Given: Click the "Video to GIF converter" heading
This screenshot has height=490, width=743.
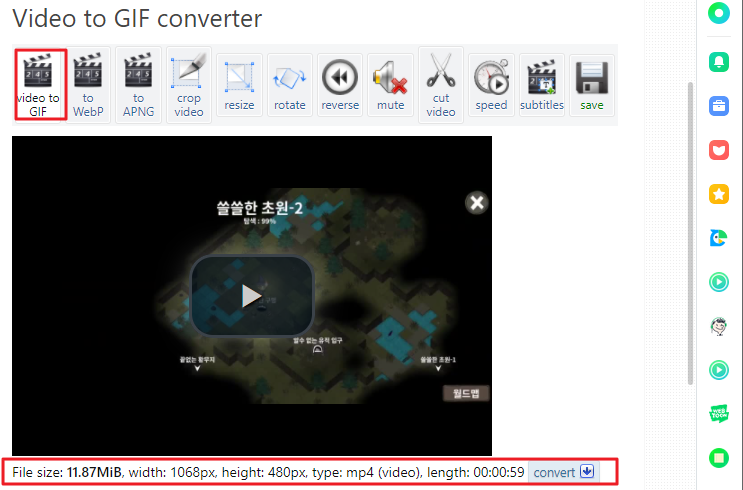Looking at the screenshot, I should 137,18.
